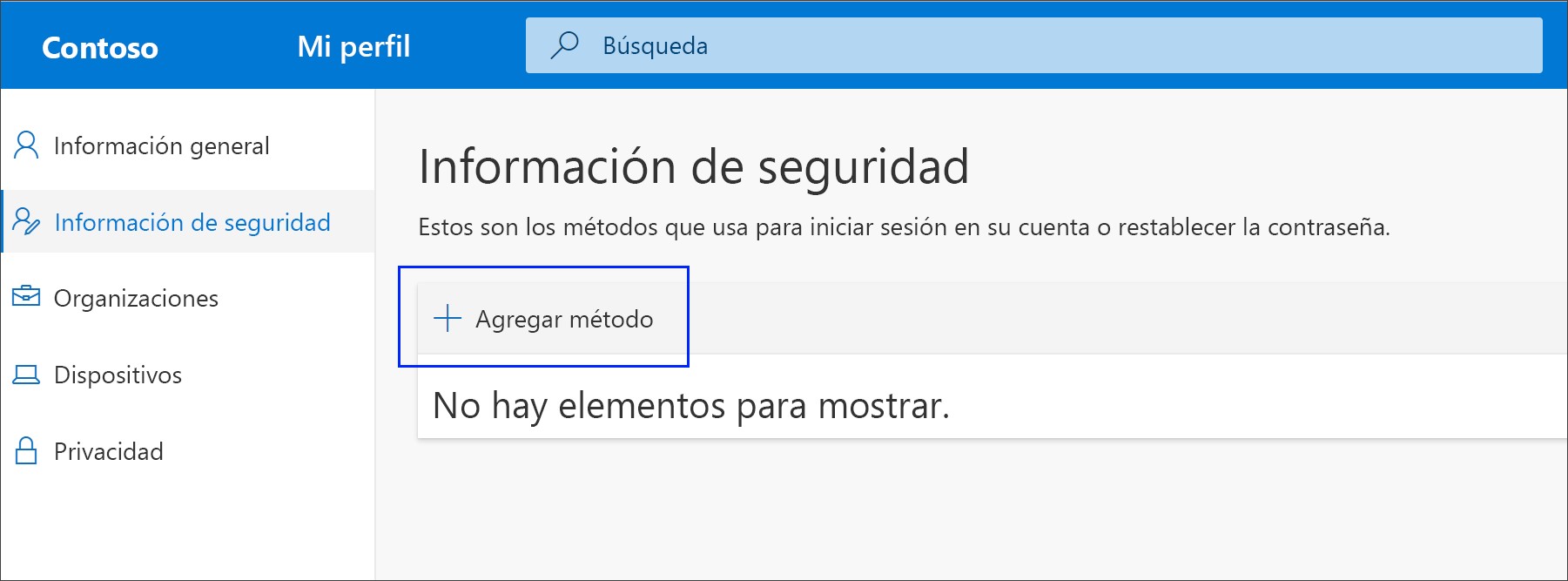Click the Mi perfil header link

pyautogui.click(x=353, y=46)
